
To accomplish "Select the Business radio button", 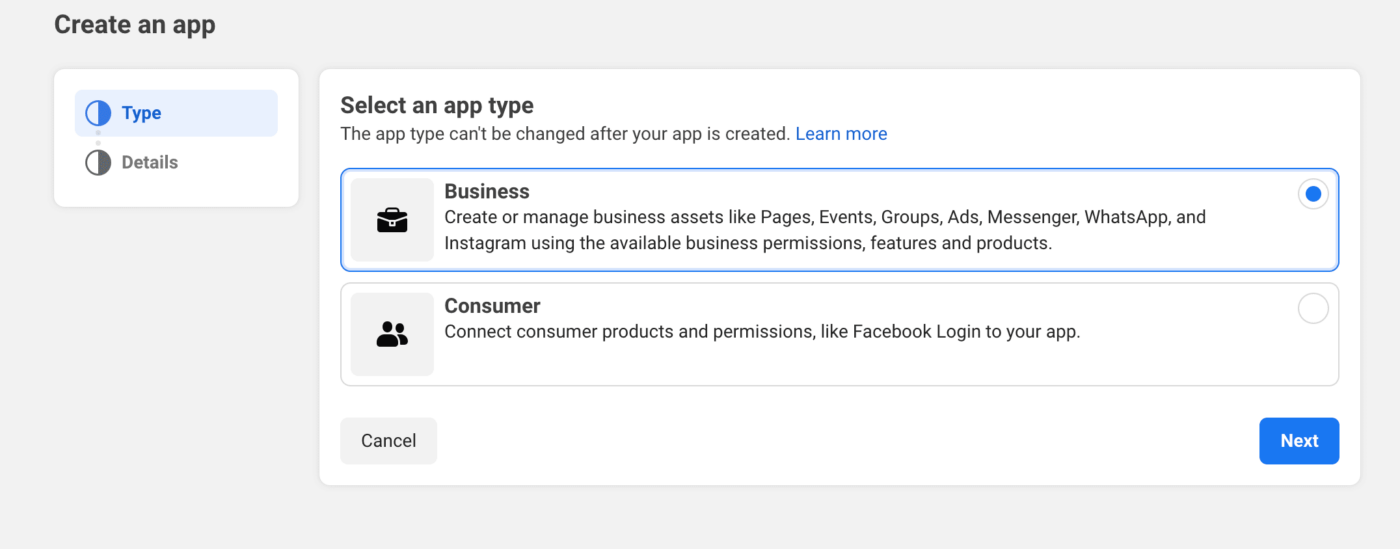I will click(1313, 194).
